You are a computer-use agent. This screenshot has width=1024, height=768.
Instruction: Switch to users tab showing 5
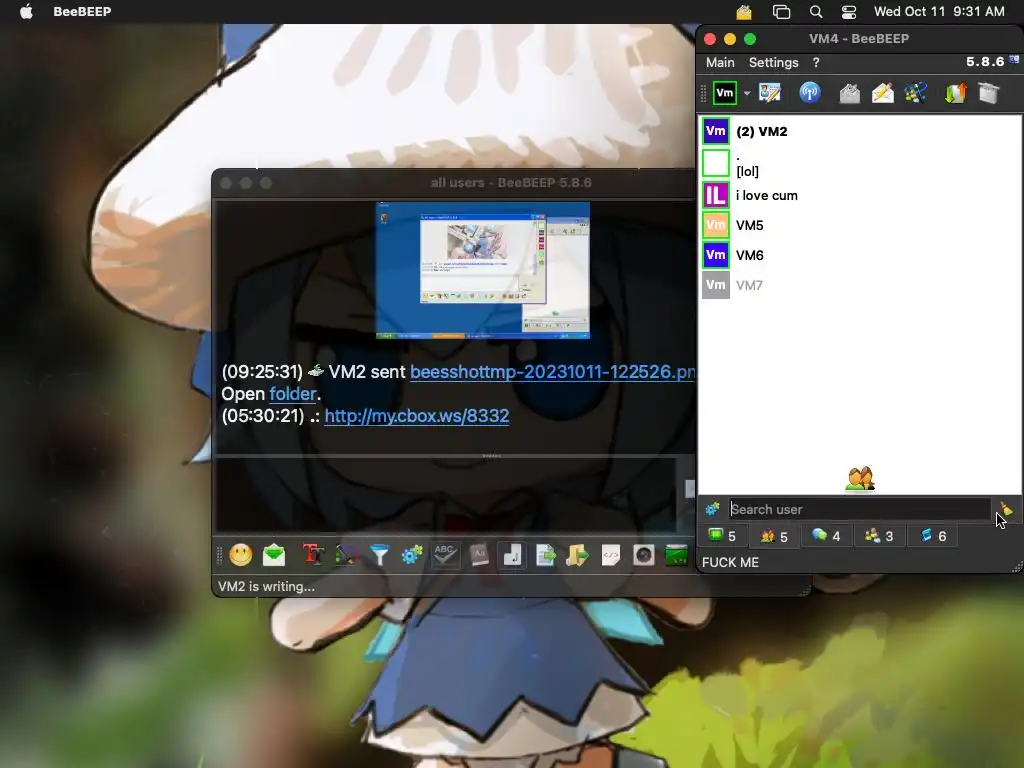775,537
